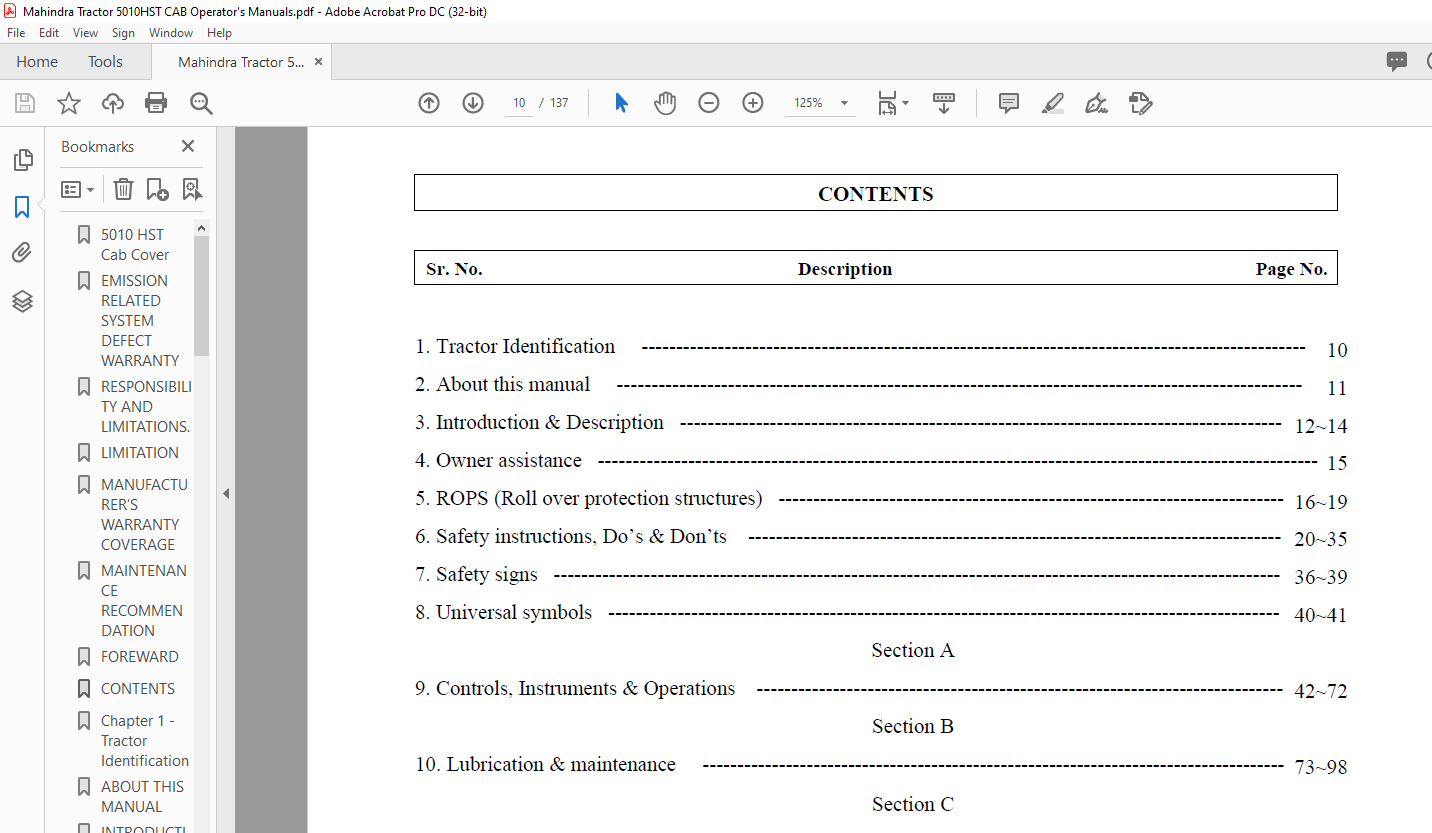1432x833 pixels.
Task: Print the document using printer icon
Action: 156,103
